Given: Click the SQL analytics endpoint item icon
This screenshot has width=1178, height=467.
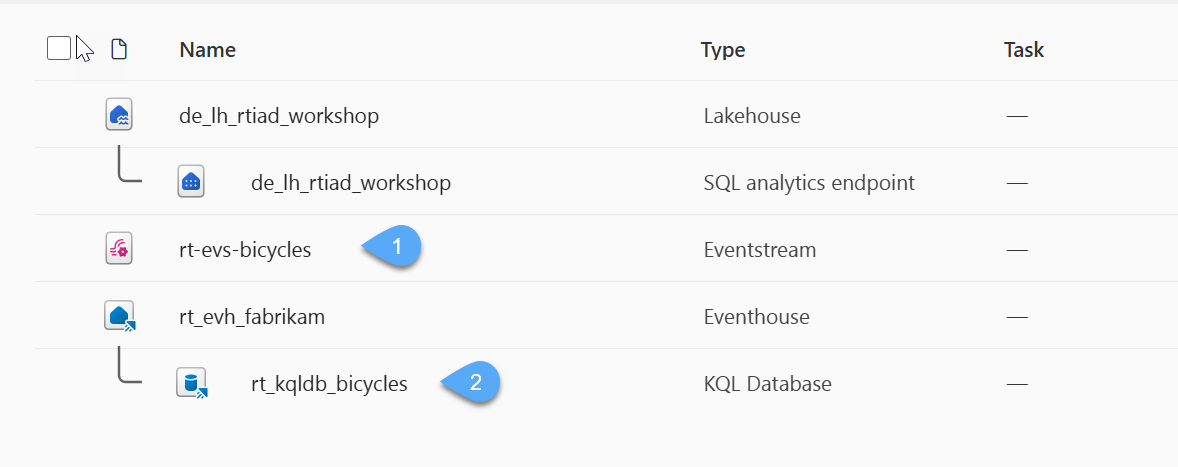Looking at the screenshot, I should click(191, 182).
